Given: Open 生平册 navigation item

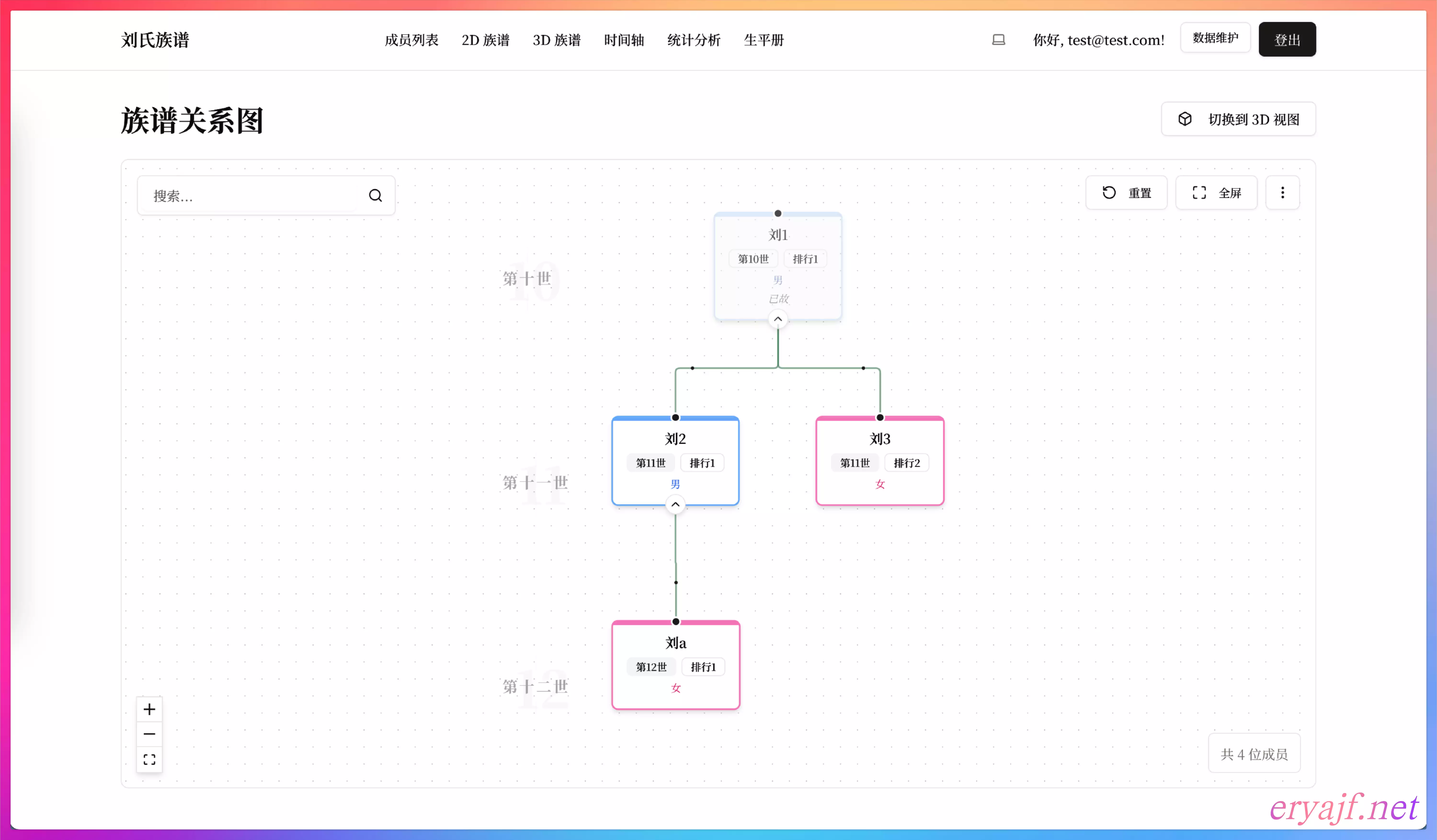Looking at the screenshot, I should pyautogui.click(x=764, y=40).
